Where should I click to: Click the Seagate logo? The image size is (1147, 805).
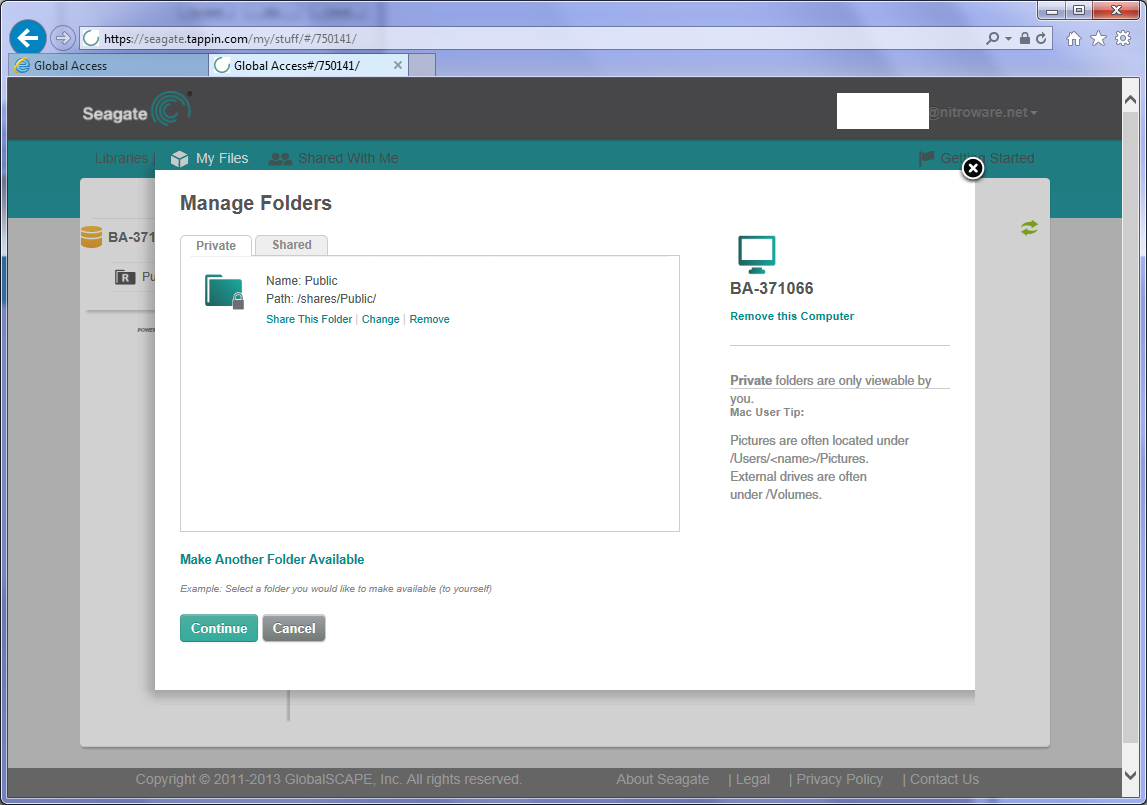137,110
